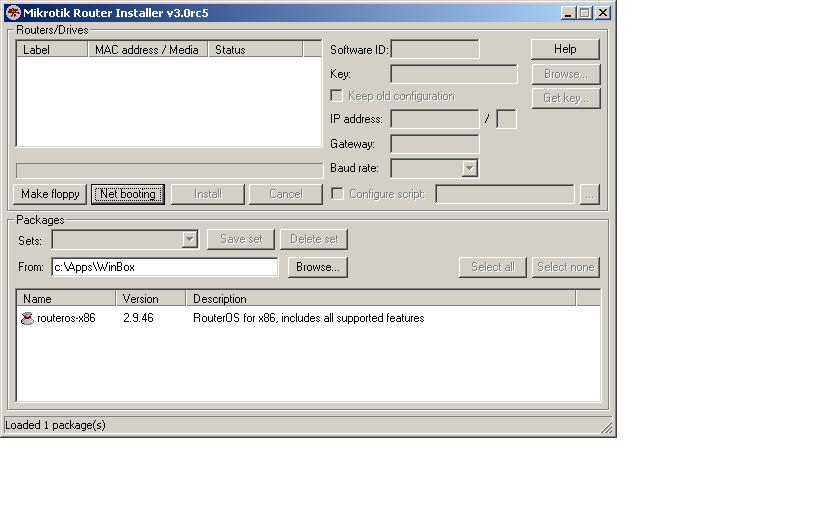Sort routers by Label column header

click(x=52, y=50)
